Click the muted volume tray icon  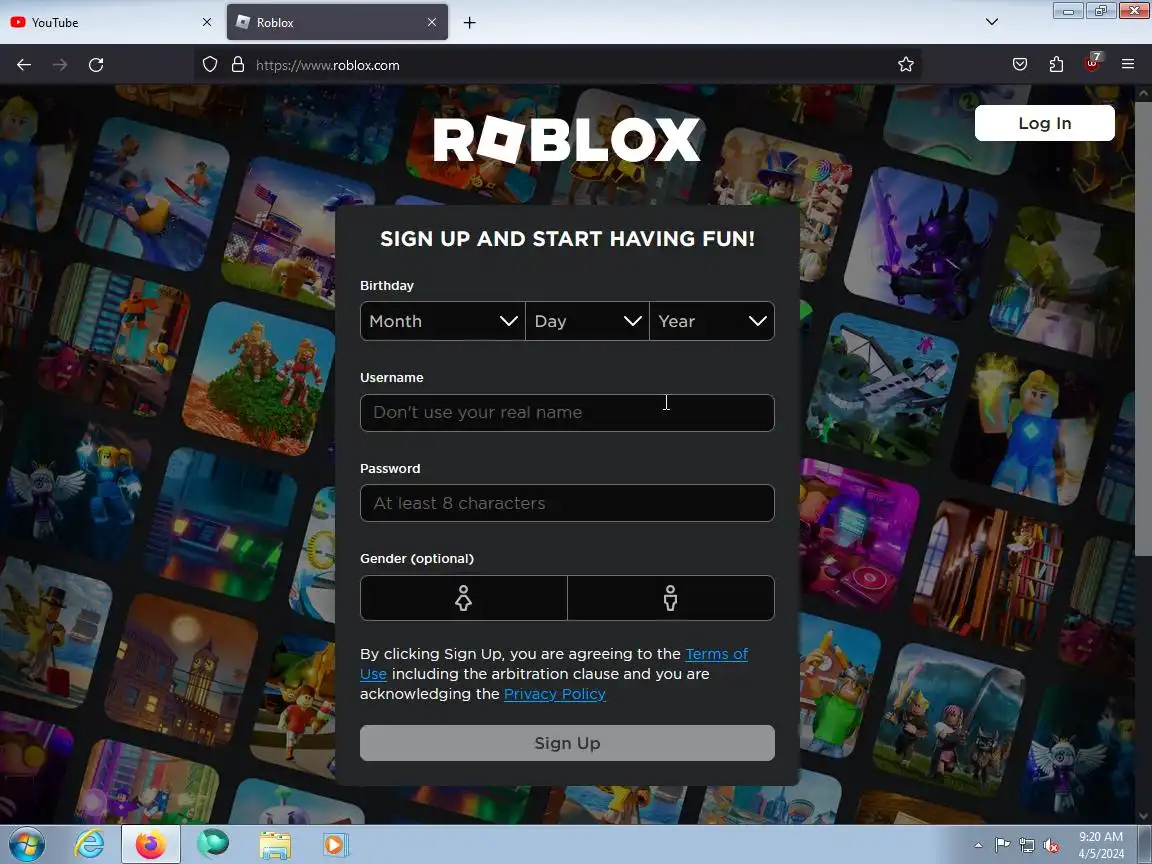(1051, 846)
